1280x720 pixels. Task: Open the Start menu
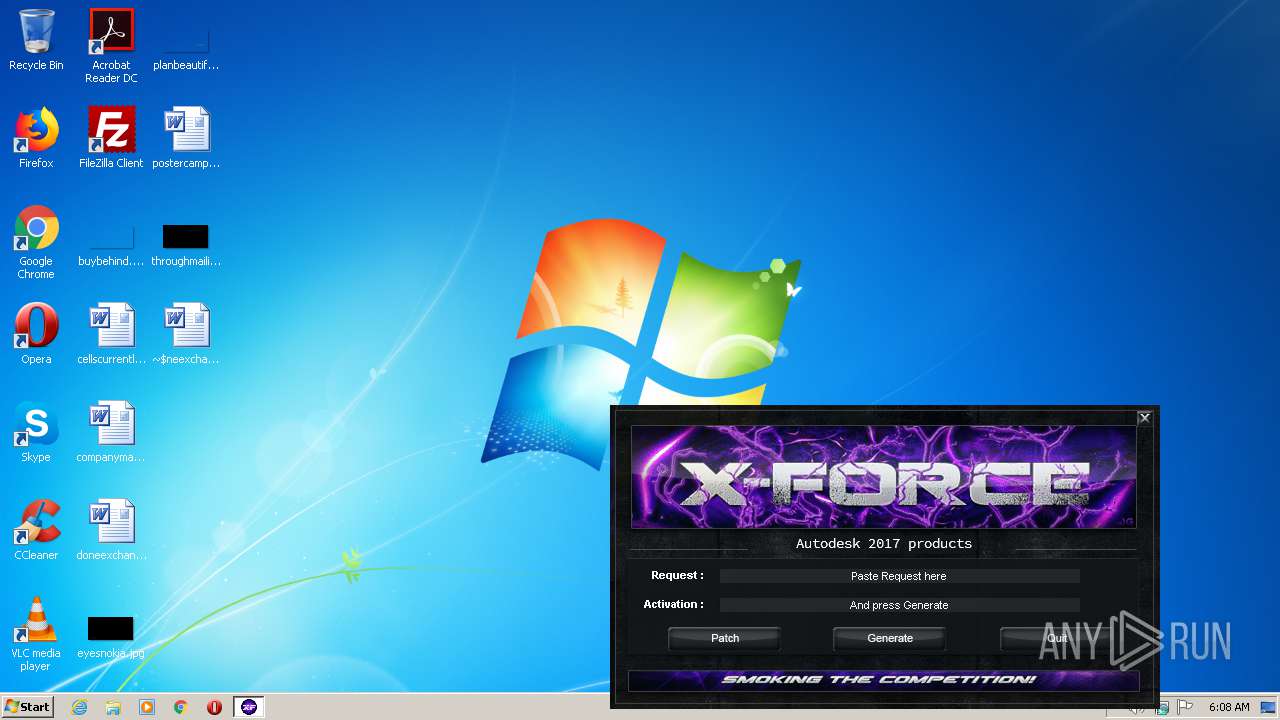point(28,706)
